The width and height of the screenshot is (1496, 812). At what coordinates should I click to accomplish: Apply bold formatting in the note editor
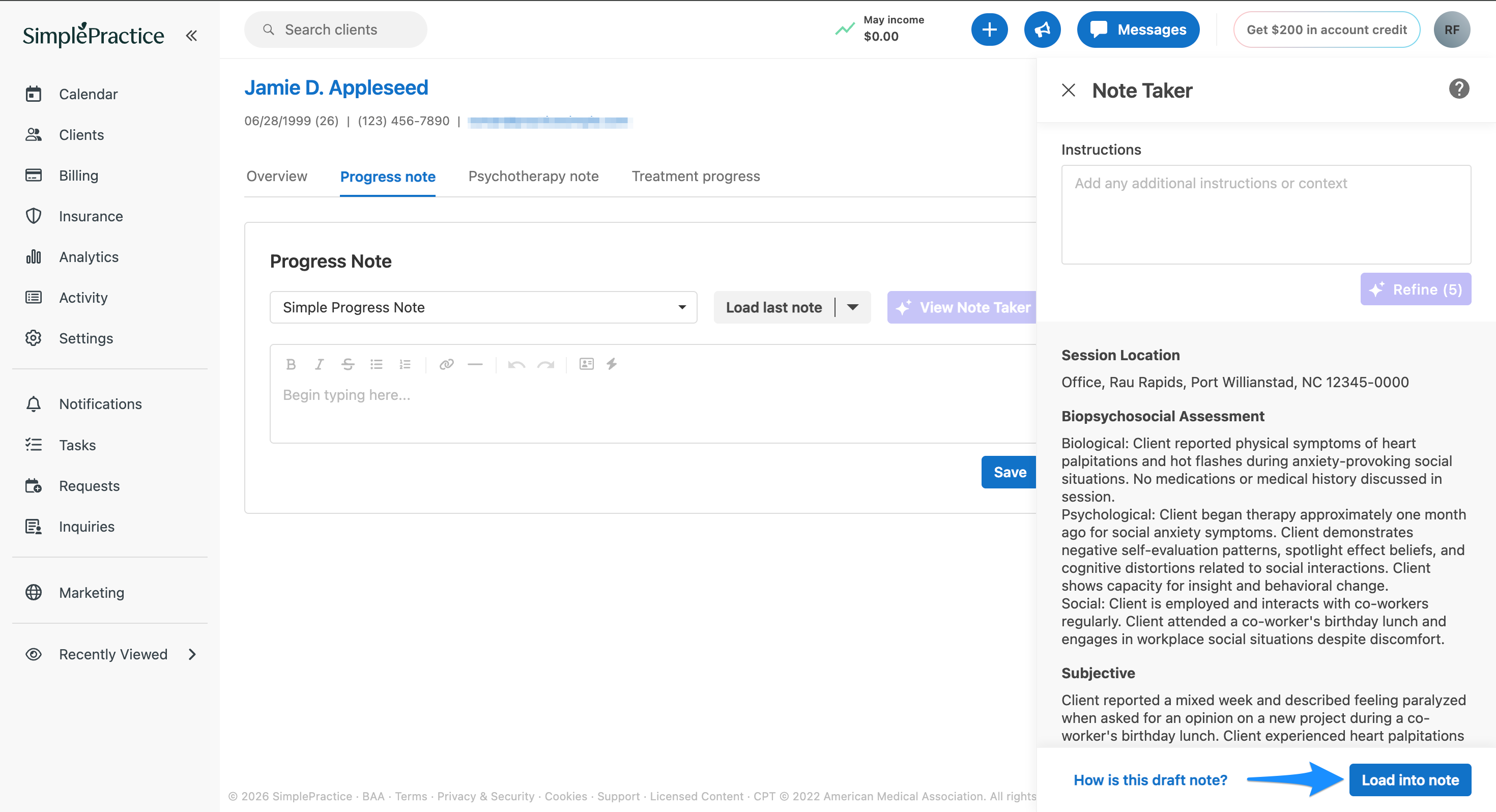pos(291,364)
